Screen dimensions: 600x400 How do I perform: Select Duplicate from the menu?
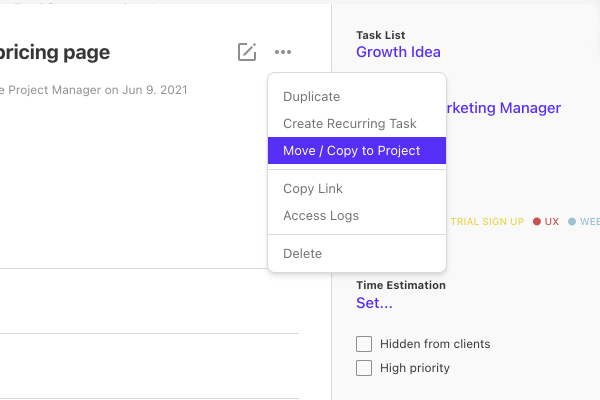coord(357,96)
